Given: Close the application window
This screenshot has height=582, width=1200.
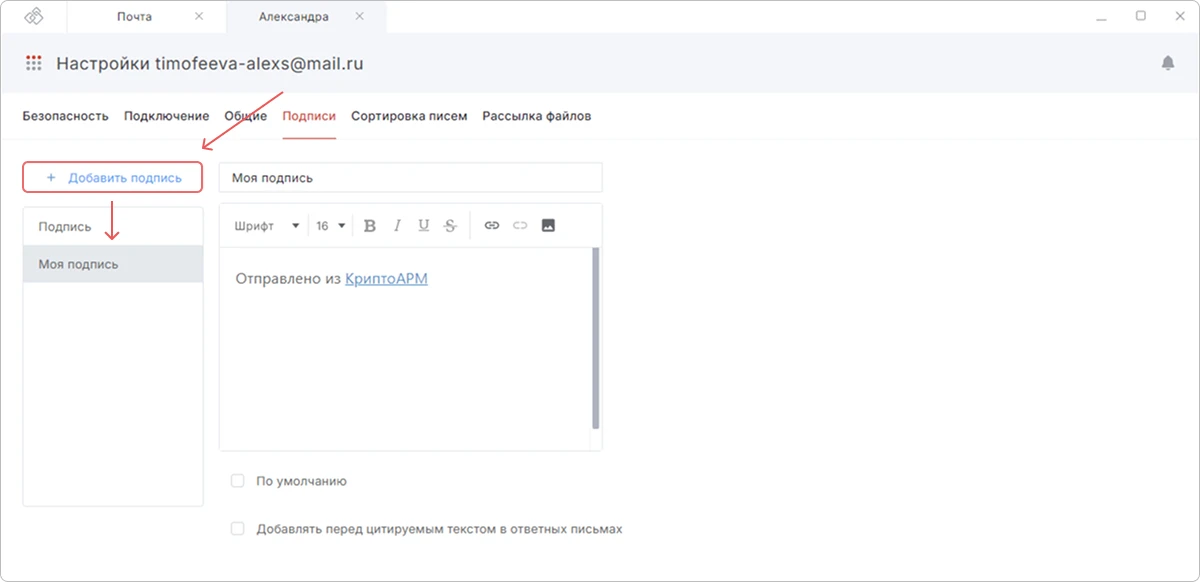Looking at the screenshot, I should click(1178, 17).
